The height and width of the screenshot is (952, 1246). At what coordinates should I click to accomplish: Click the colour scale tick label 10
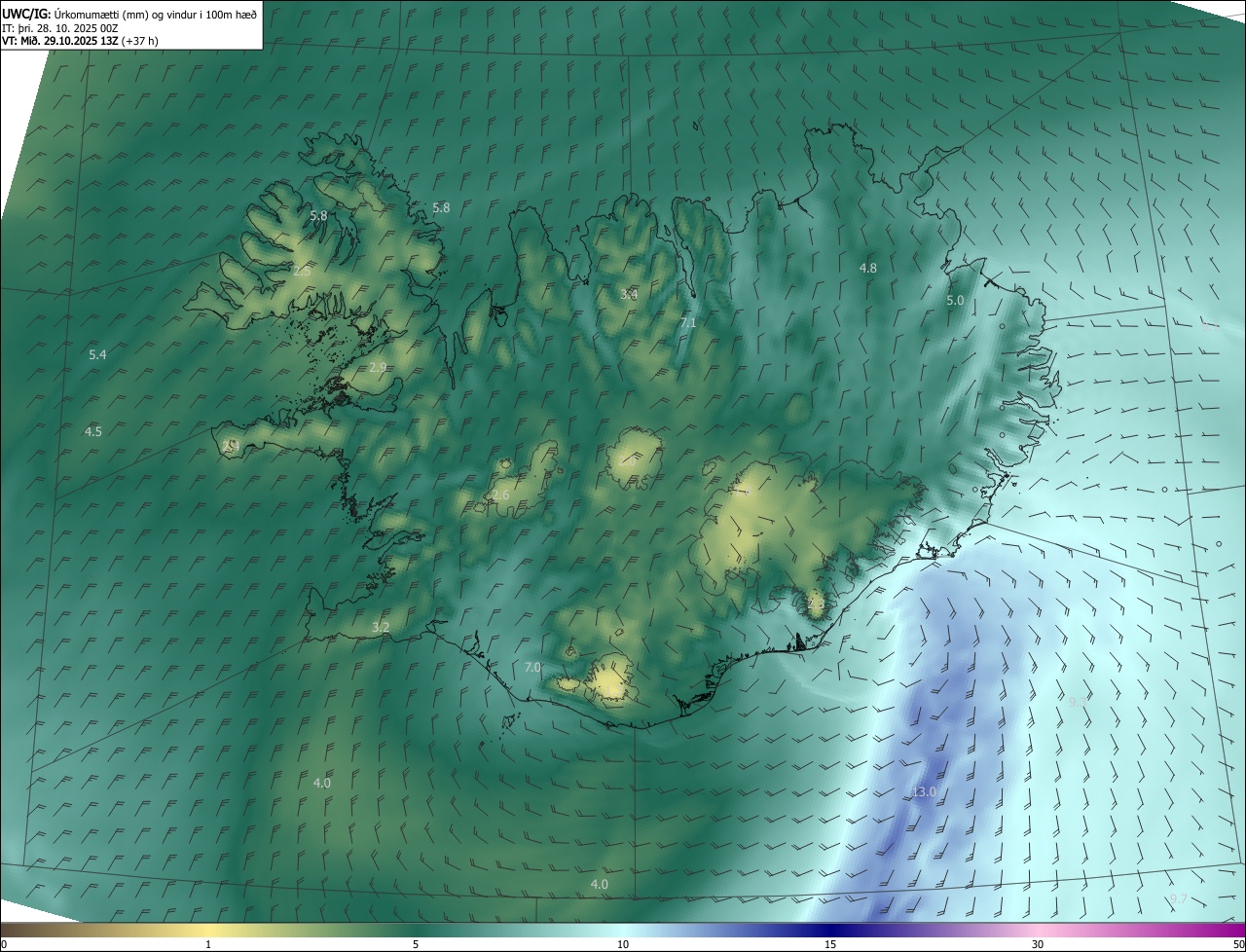click(623, 944)
